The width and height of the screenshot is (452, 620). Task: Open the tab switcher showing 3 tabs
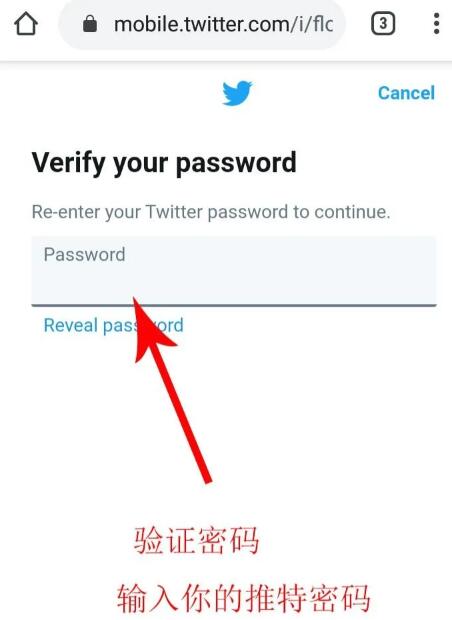click(x=383, y=24)
